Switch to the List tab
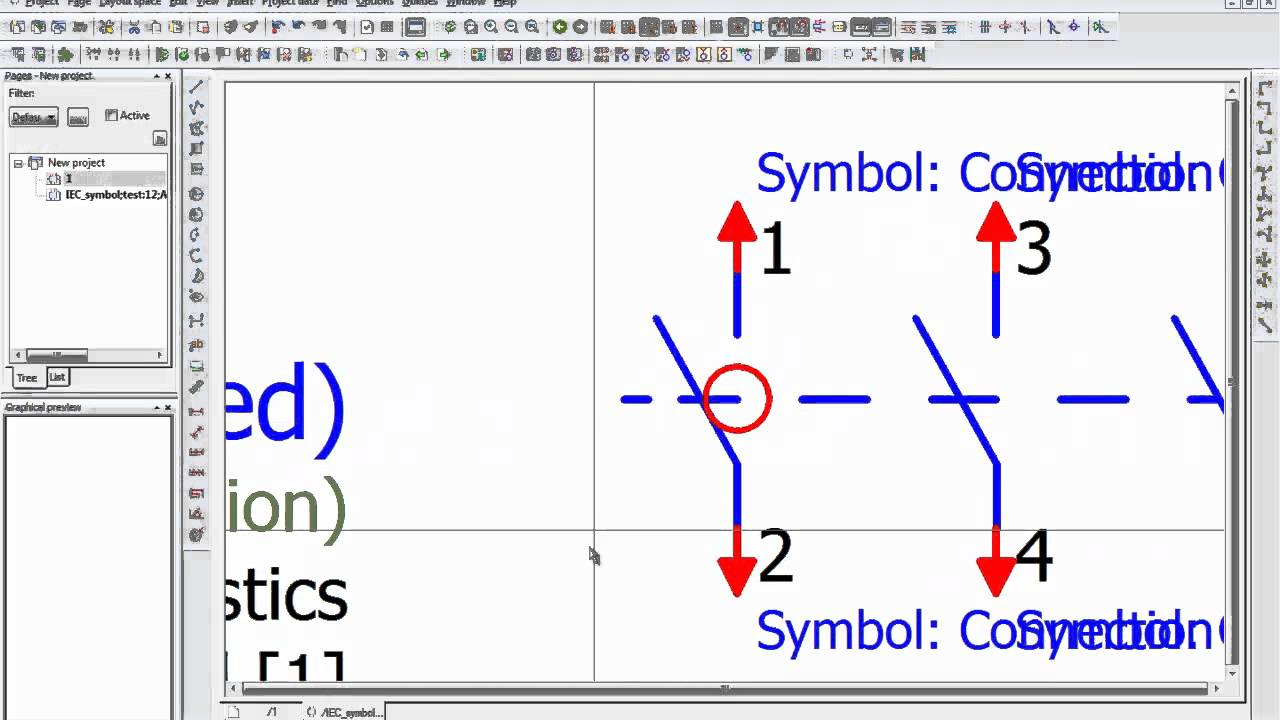1280x720 pixels. (x=57, y=377)
